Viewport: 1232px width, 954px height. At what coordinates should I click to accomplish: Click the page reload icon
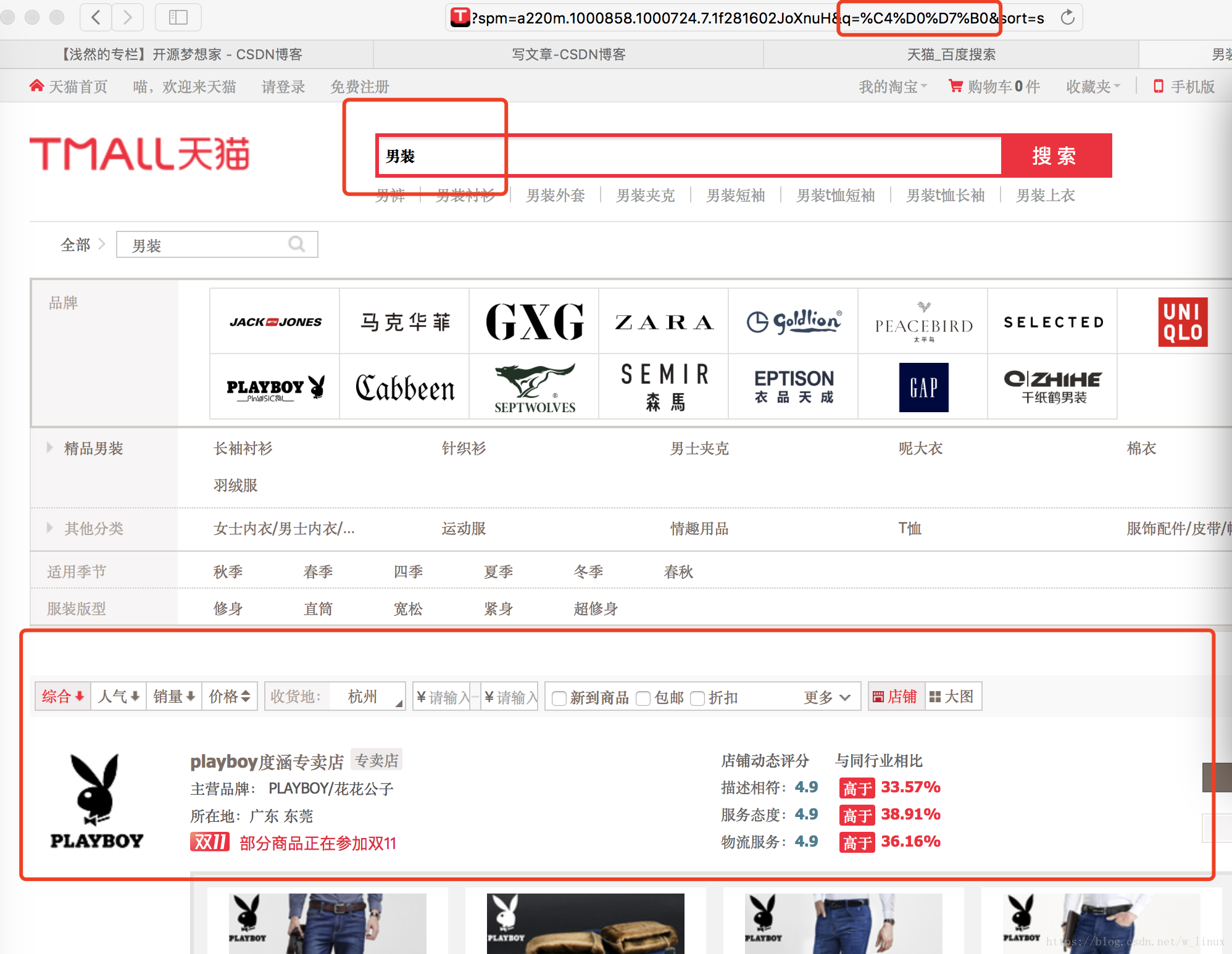pos(1067,18)
